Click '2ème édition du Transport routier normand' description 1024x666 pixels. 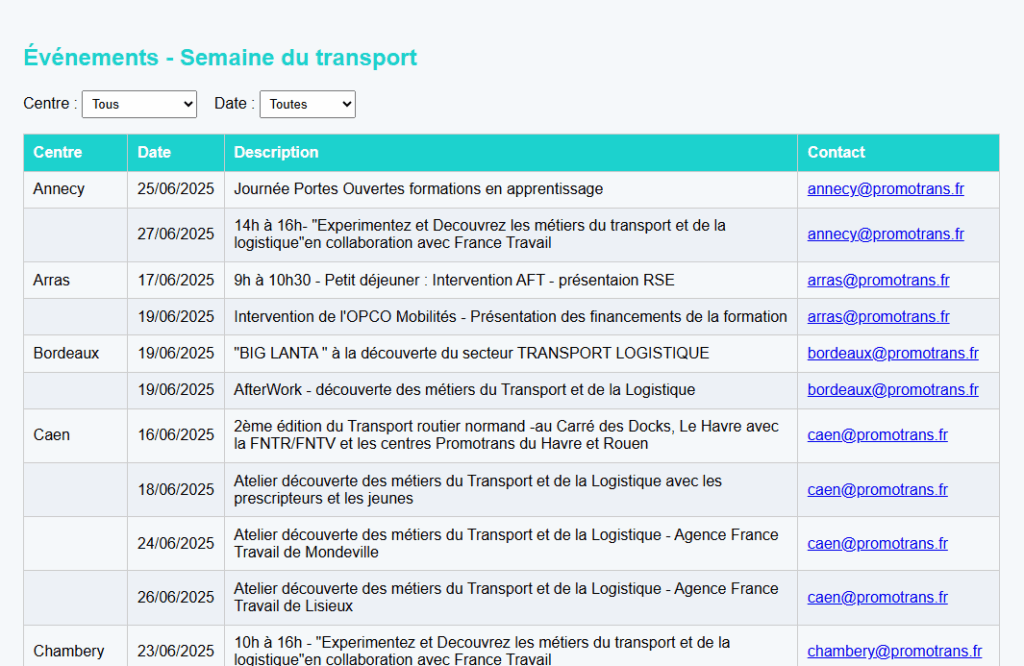point(506,435)
